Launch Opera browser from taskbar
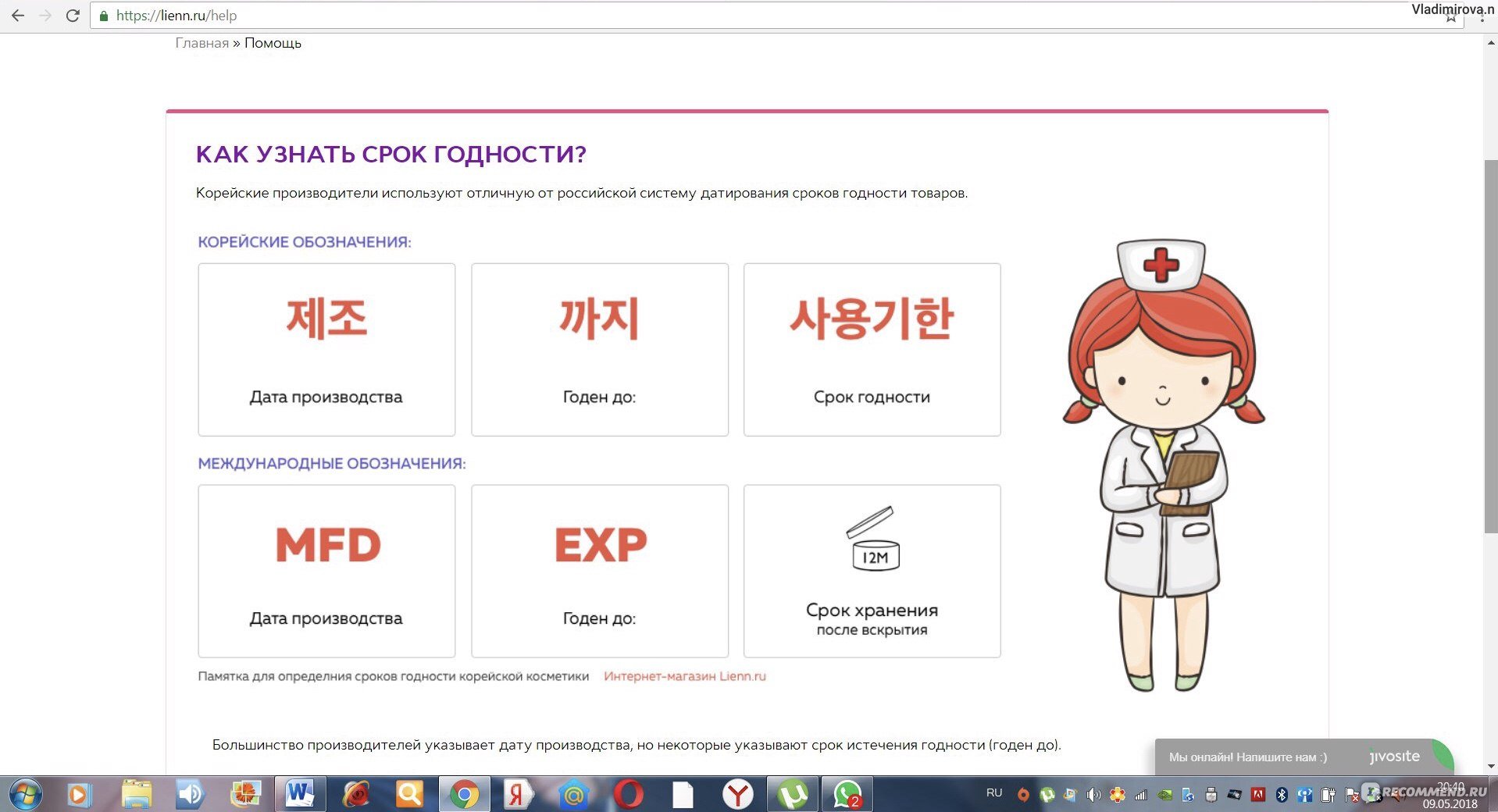 628,794
